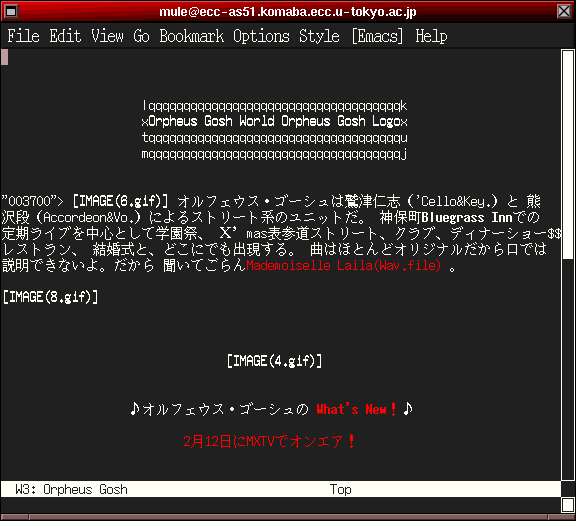Open the Style menu
Viewport: 576px width, 521px height.
(319, 36)
